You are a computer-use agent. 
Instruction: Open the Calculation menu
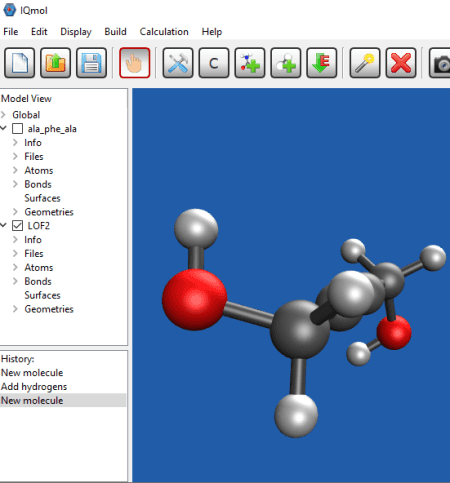tap(164, 32)
